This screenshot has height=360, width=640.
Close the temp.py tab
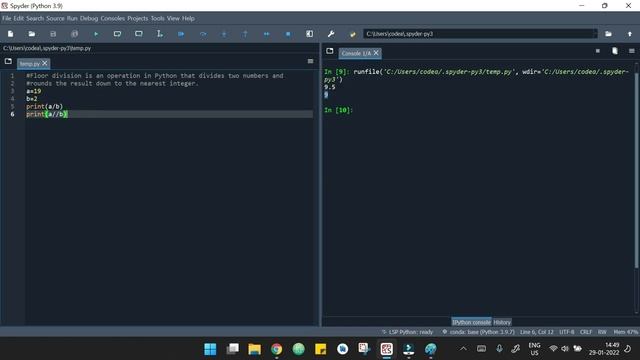click(x=45, y=63)
